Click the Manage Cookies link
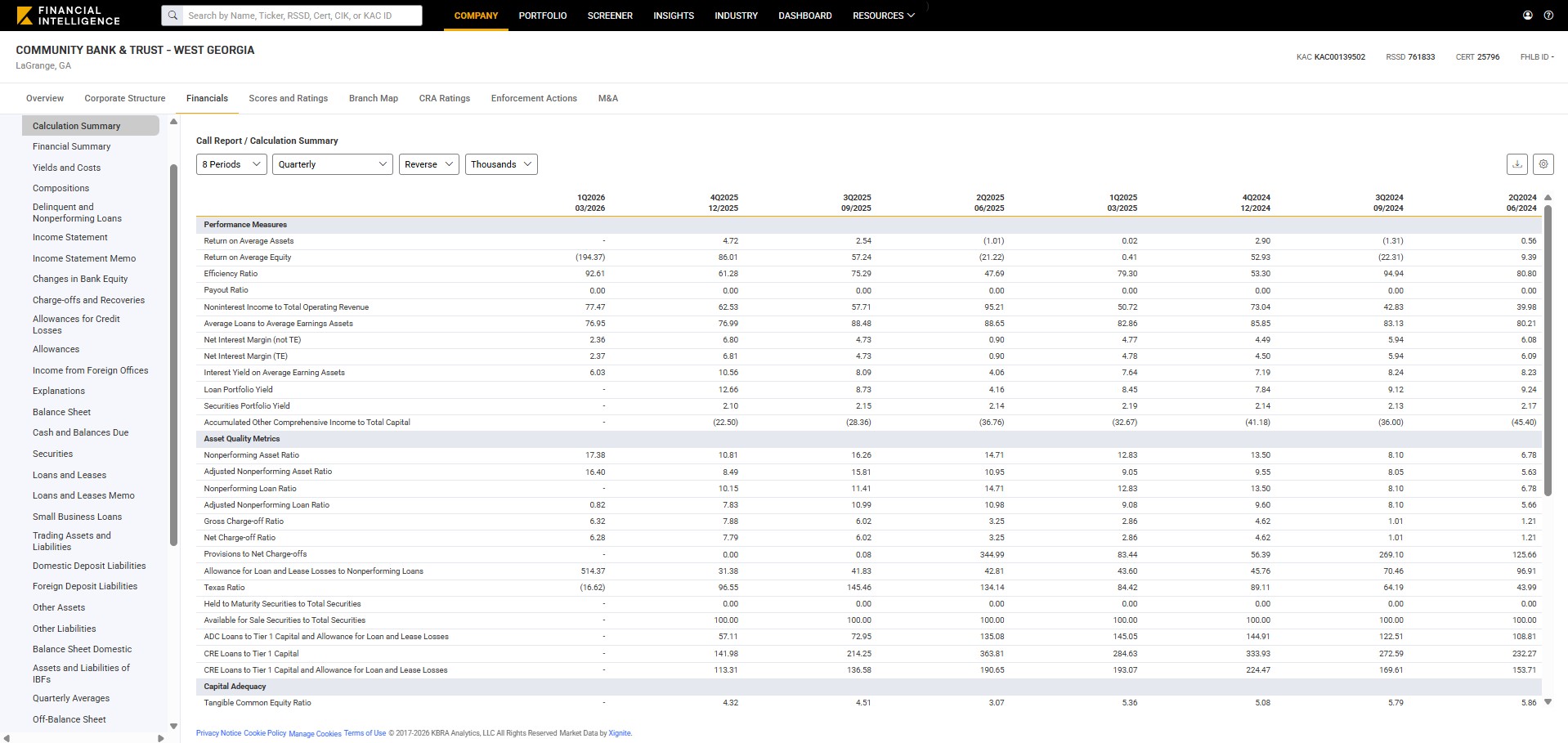 315,734
